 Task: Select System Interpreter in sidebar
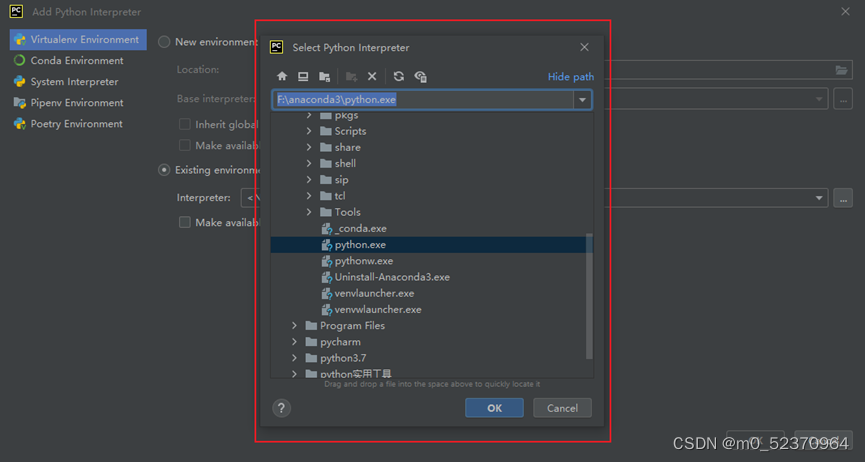click(78, 82)
